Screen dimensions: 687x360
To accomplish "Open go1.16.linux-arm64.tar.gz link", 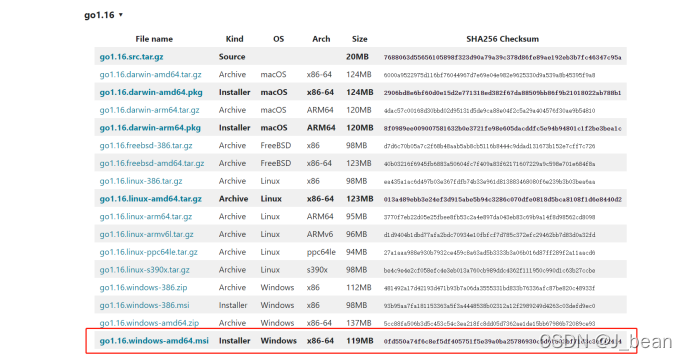I will pos(145,216).
